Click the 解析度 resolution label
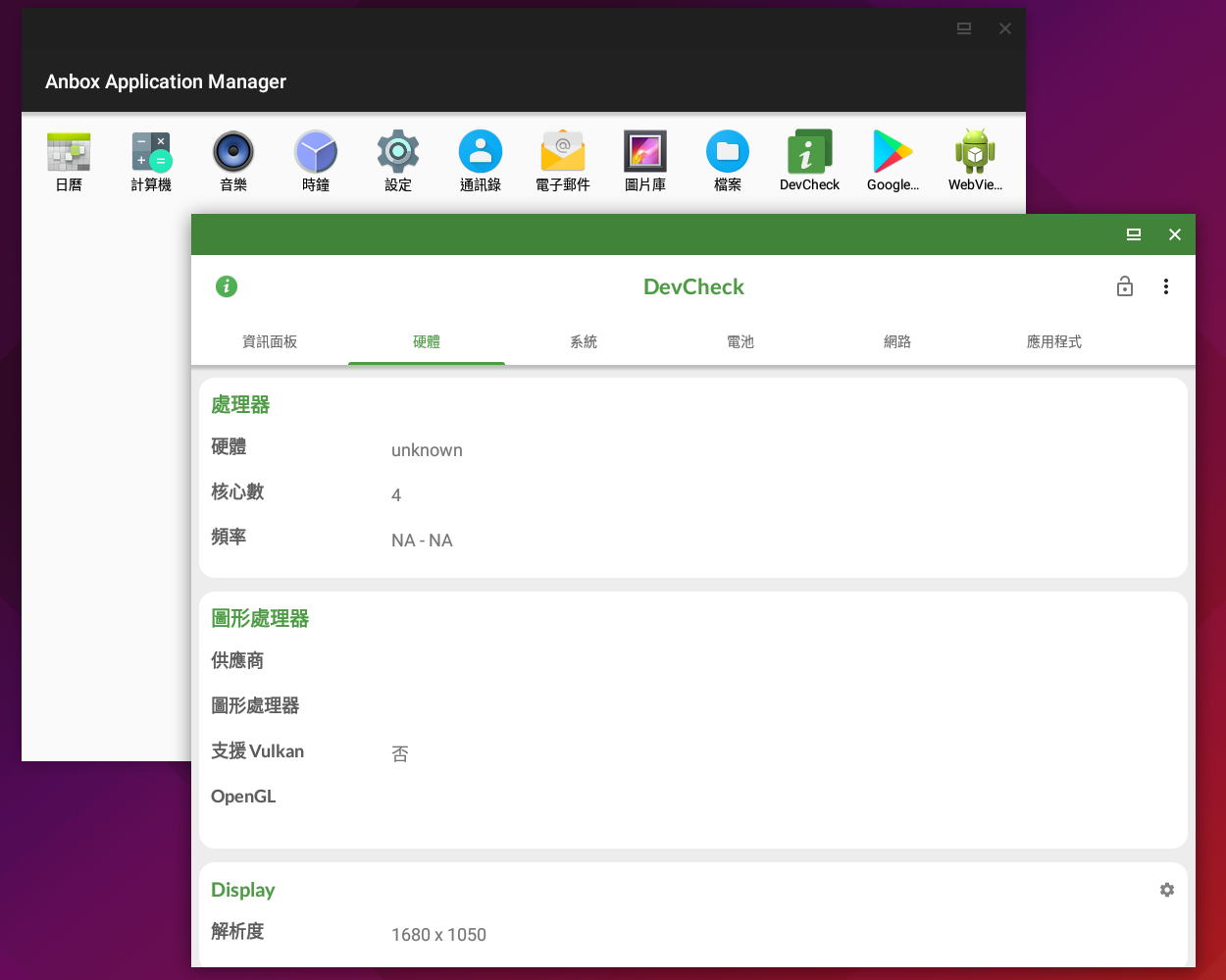Image resolution: width=1226 pixels, height=980 pixels. tap(237, 931)
